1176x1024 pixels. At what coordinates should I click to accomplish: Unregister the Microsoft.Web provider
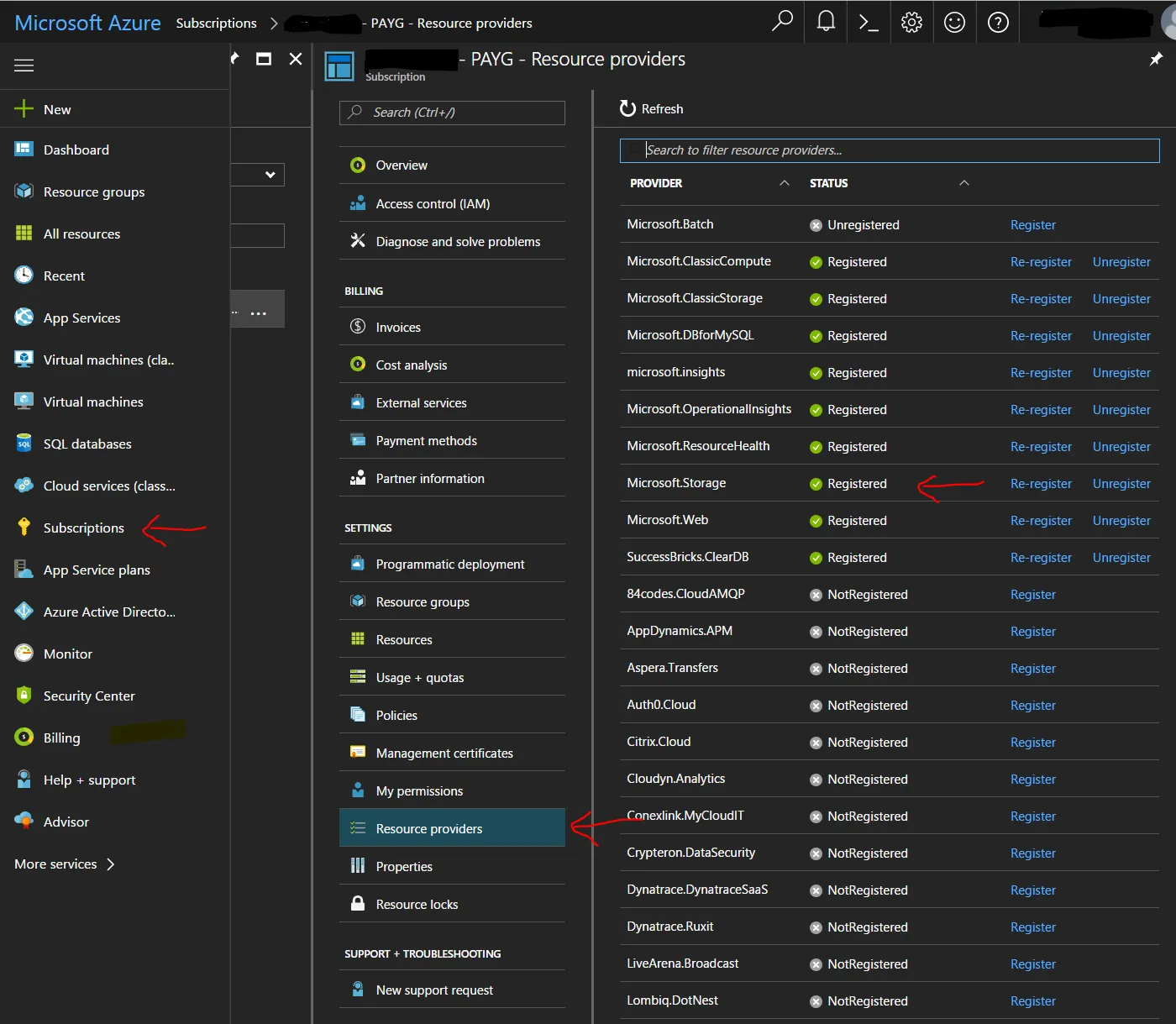pyautogui.click(x=1121, y=521)
